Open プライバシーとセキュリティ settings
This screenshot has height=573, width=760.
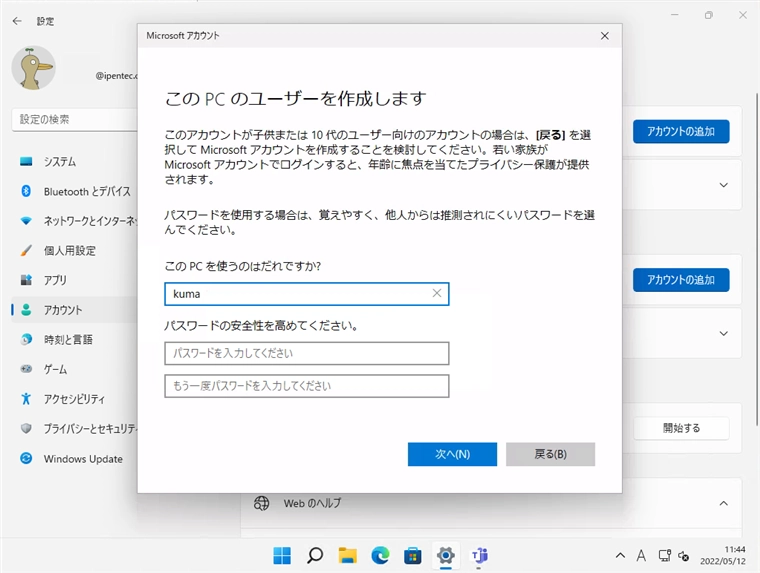75,429
